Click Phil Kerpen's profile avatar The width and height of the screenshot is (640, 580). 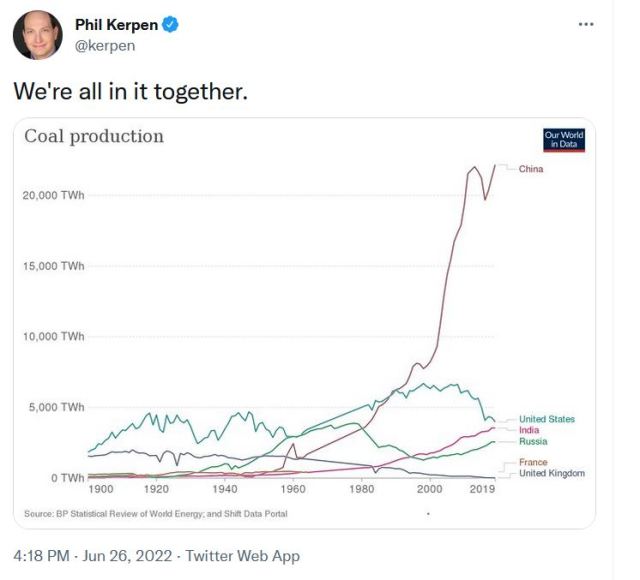(37, 36)
